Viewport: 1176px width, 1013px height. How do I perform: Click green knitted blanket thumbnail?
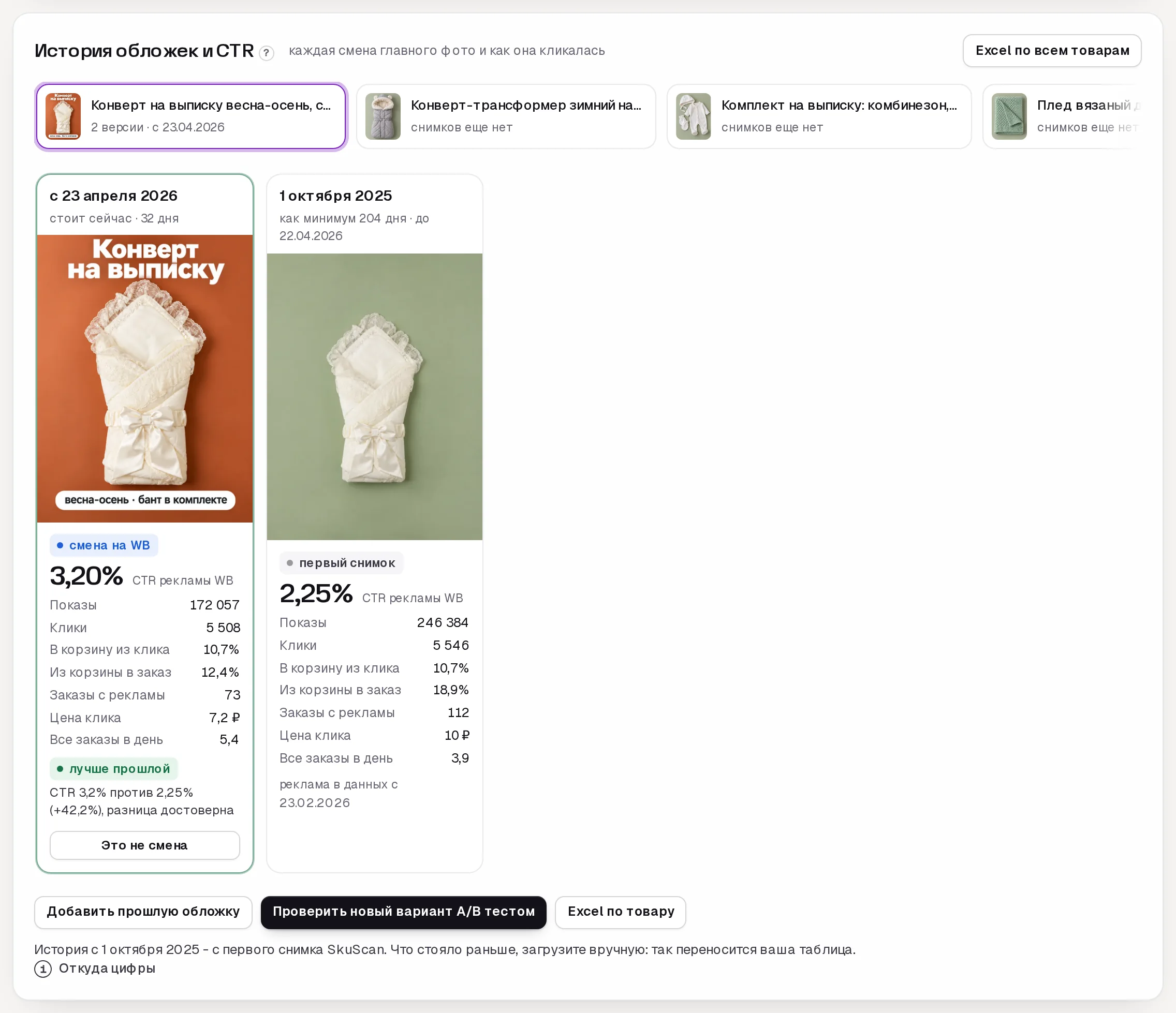(1009, 116)
